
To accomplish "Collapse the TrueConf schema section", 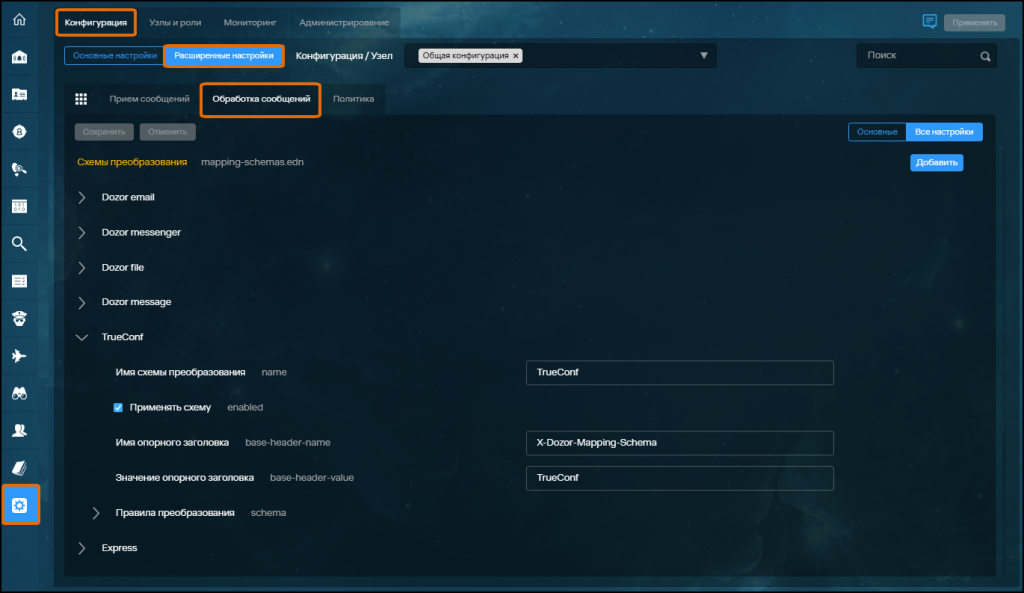I will pyautogui.click(x=82, y=338).
